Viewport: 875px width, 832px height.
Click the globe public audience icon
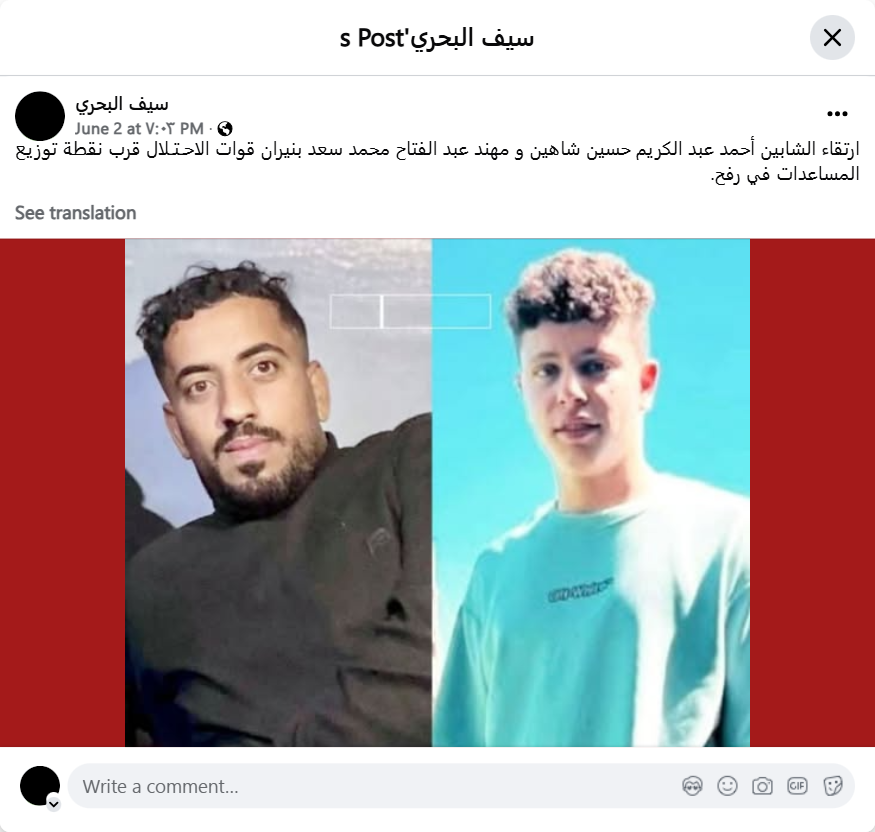click(225, 129)
